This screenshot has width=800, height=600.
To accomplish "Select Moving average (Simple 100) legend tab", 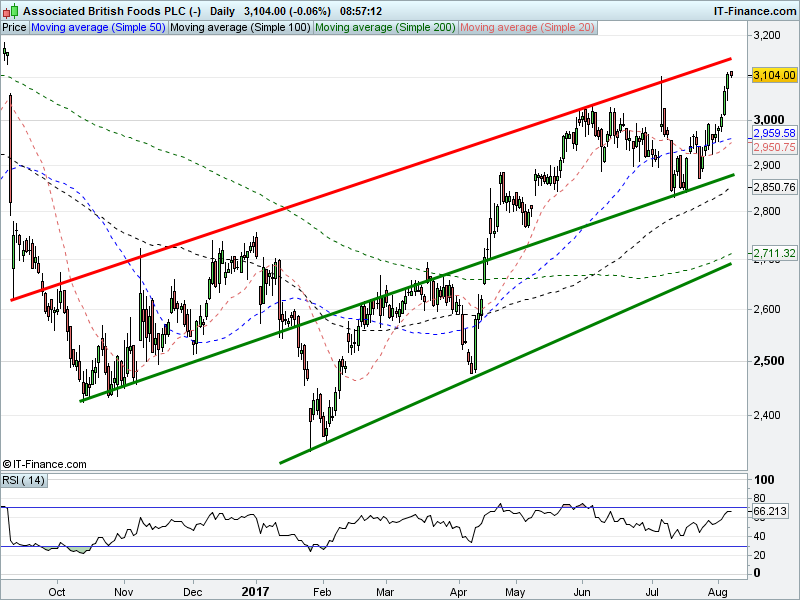I will pos(240,28).
